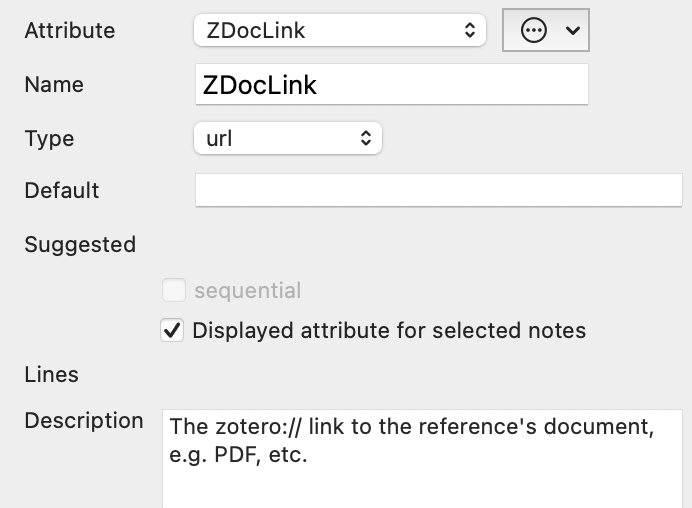Click the Name field containing ZDocLink

(391, 85)
